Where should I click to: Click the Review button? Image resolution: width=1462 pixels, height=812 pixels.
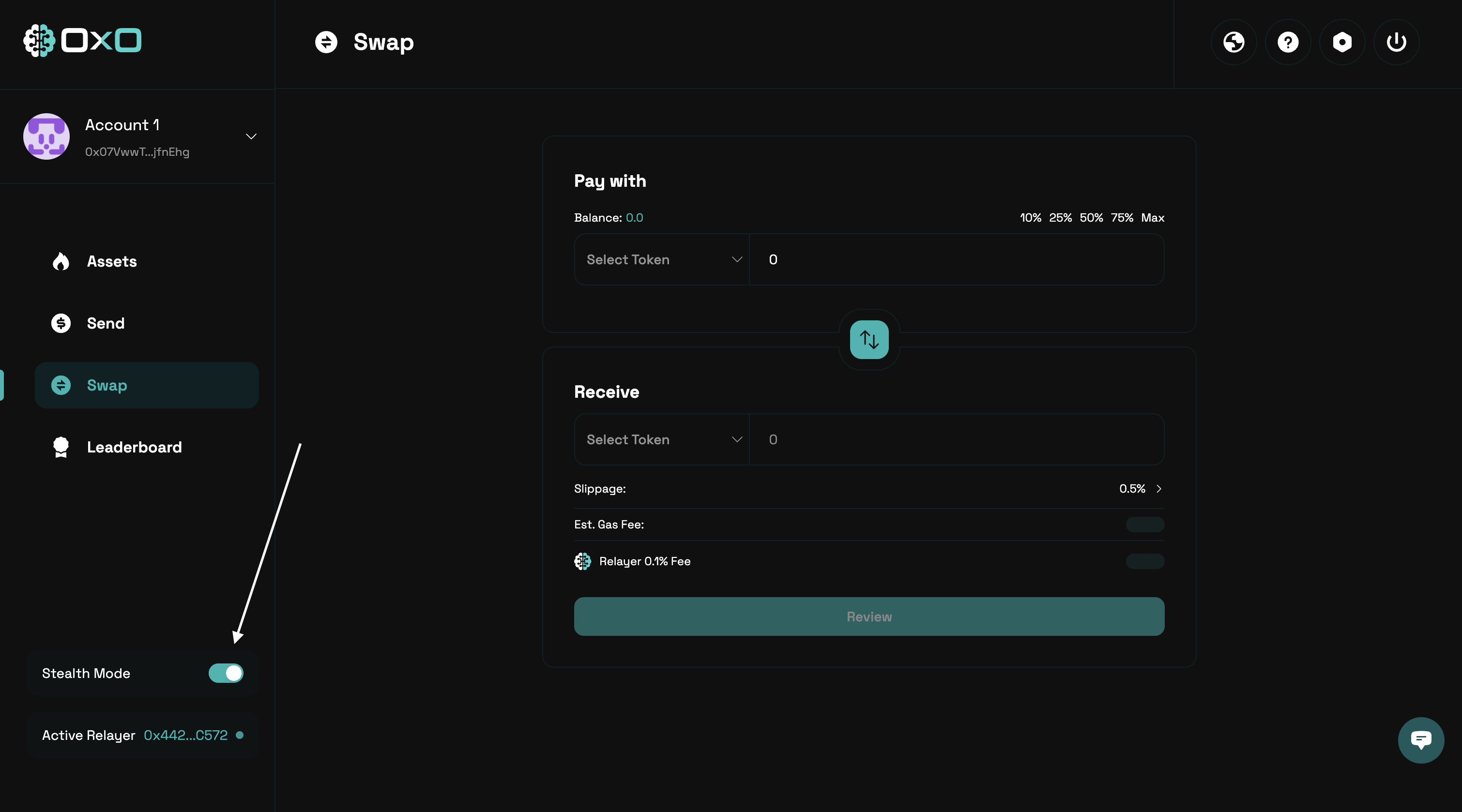click(868, 616)
